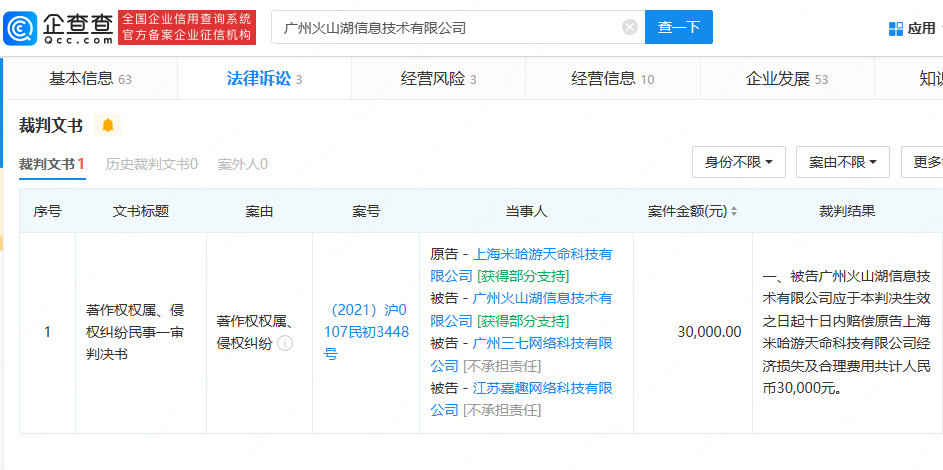Open defendant 广州火山湖信息技术有限公司 link

(521, 310)
